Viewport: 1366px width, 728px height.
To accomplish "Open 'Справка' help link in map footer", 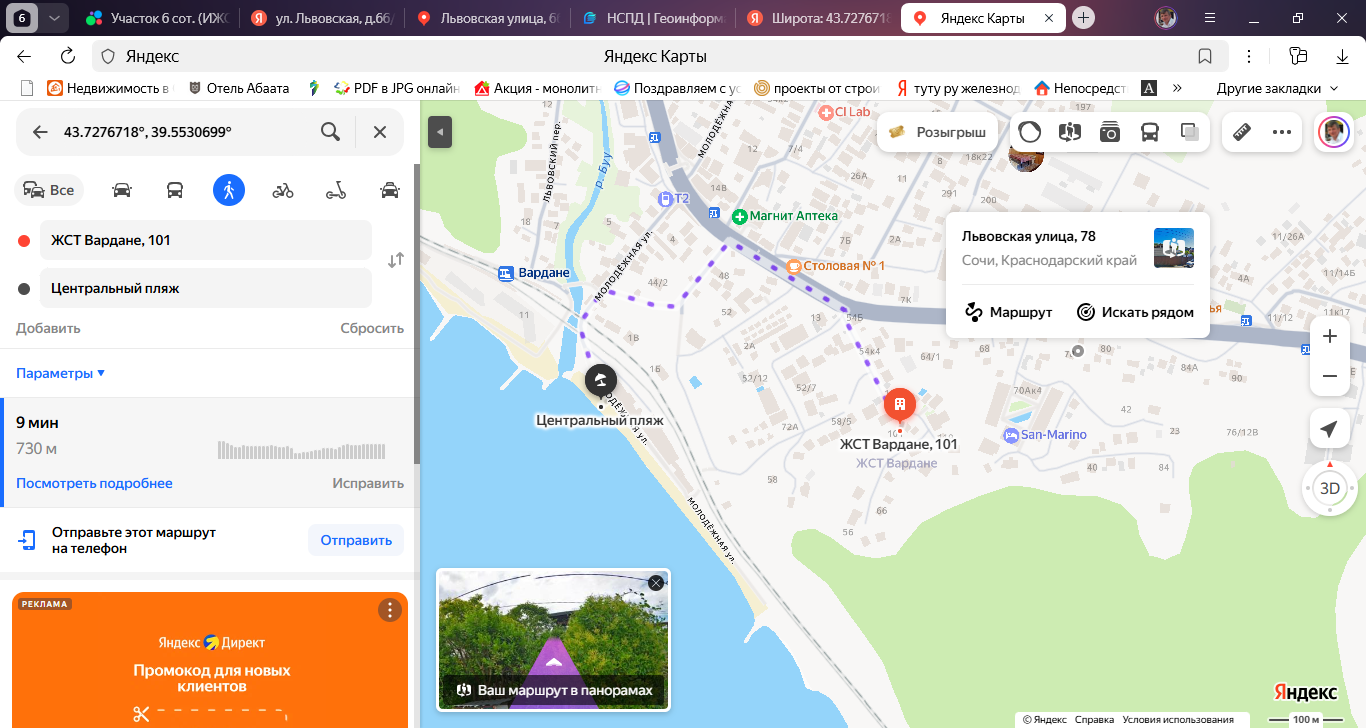I will click(1094, 719).
